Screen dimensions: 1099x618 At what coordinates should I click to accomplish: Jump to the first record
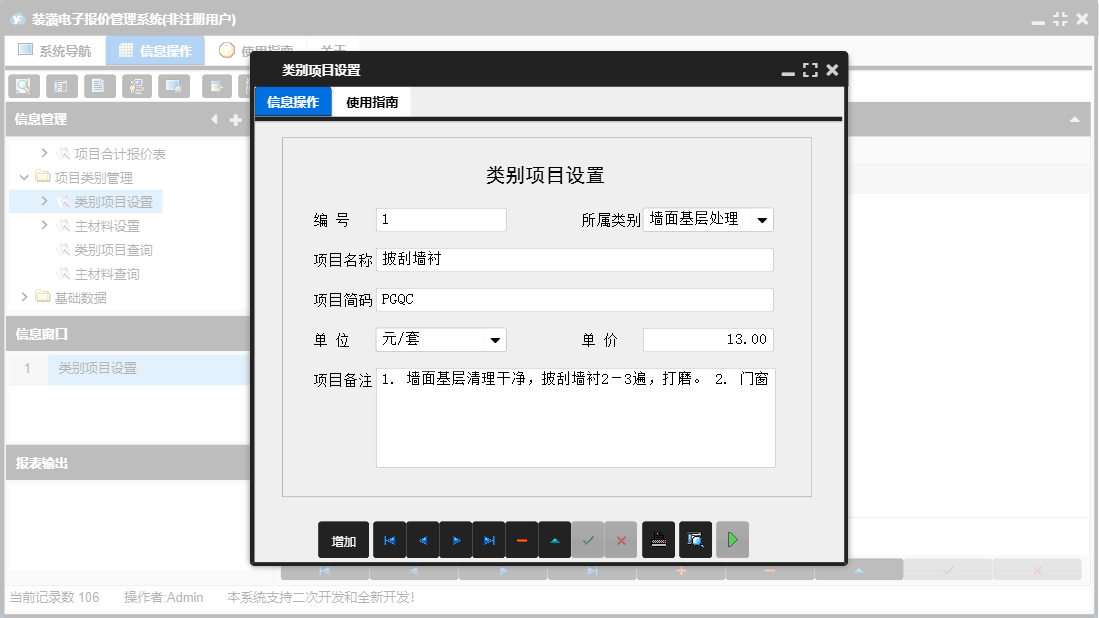pyautogui.click(x=389, y=539)
